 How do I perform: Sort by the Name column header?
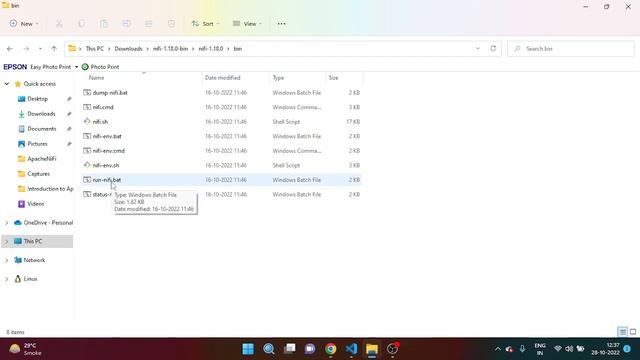pos(97,78)
